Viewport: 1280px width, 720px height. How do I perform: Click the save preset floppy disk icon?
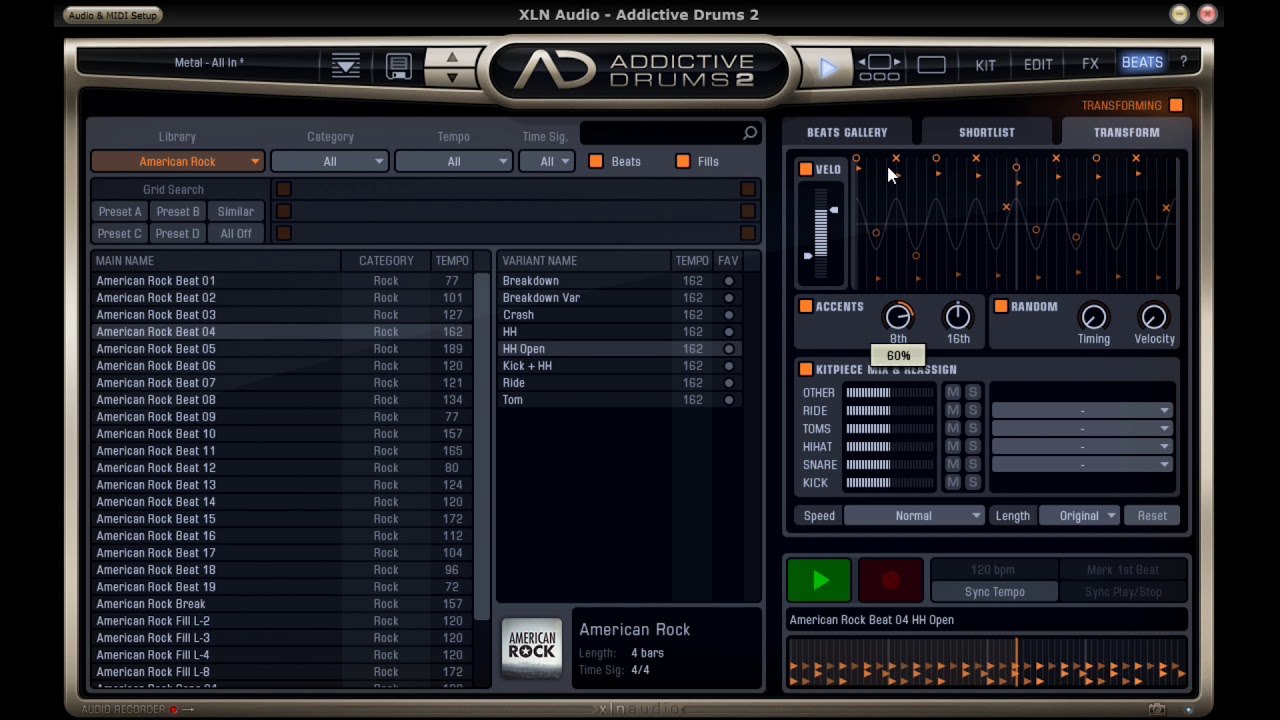(x=399, y=66)
